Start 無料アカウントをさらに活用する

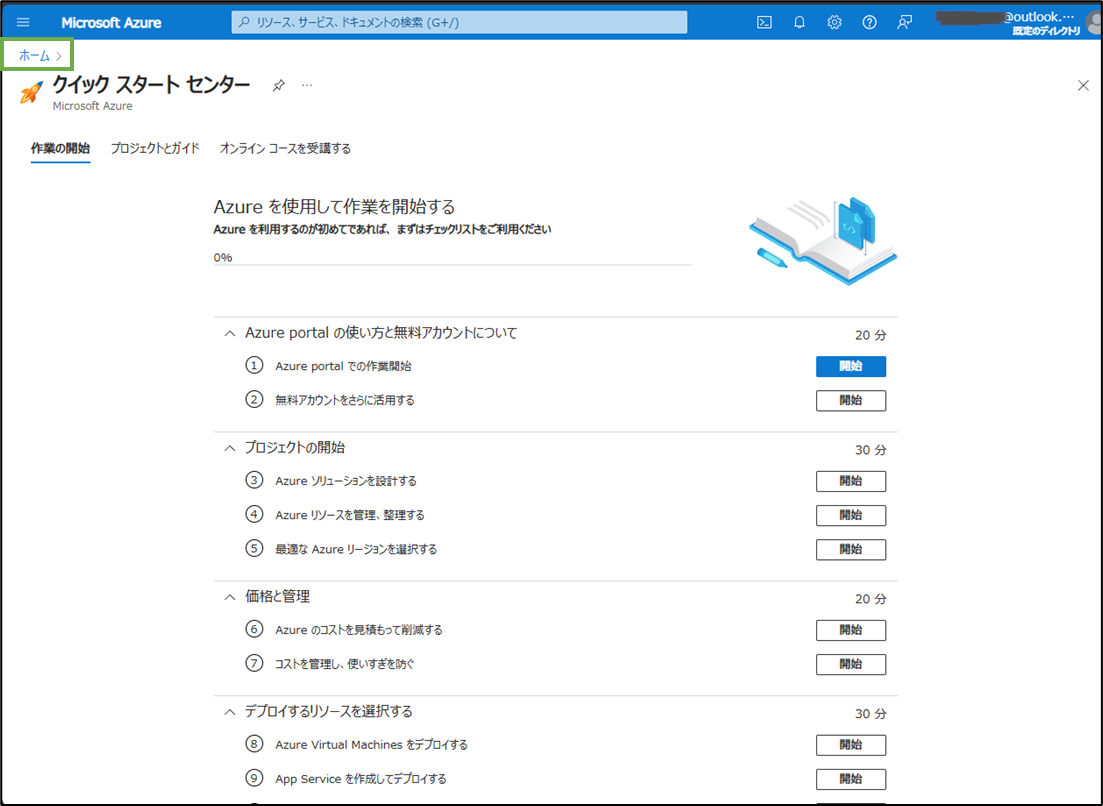pyautogui.click(x=850, y=400)
